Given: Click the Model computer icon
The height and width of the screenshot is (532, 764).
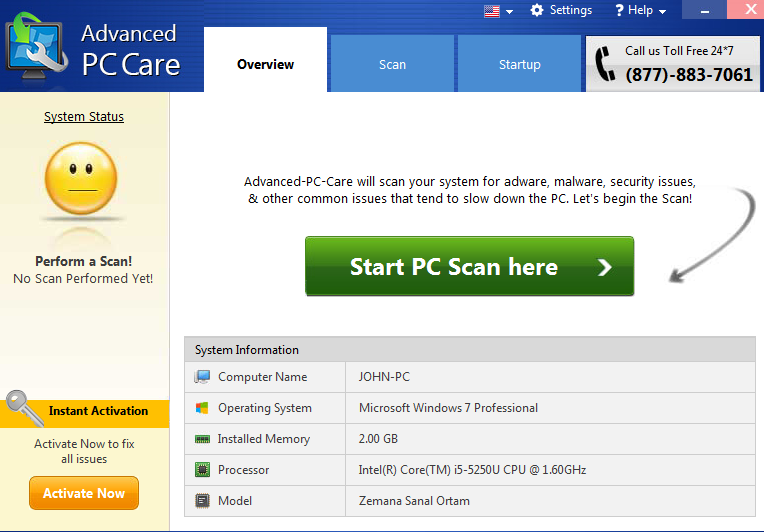Looking at the screenshot, I should click(x=202, y=501).
